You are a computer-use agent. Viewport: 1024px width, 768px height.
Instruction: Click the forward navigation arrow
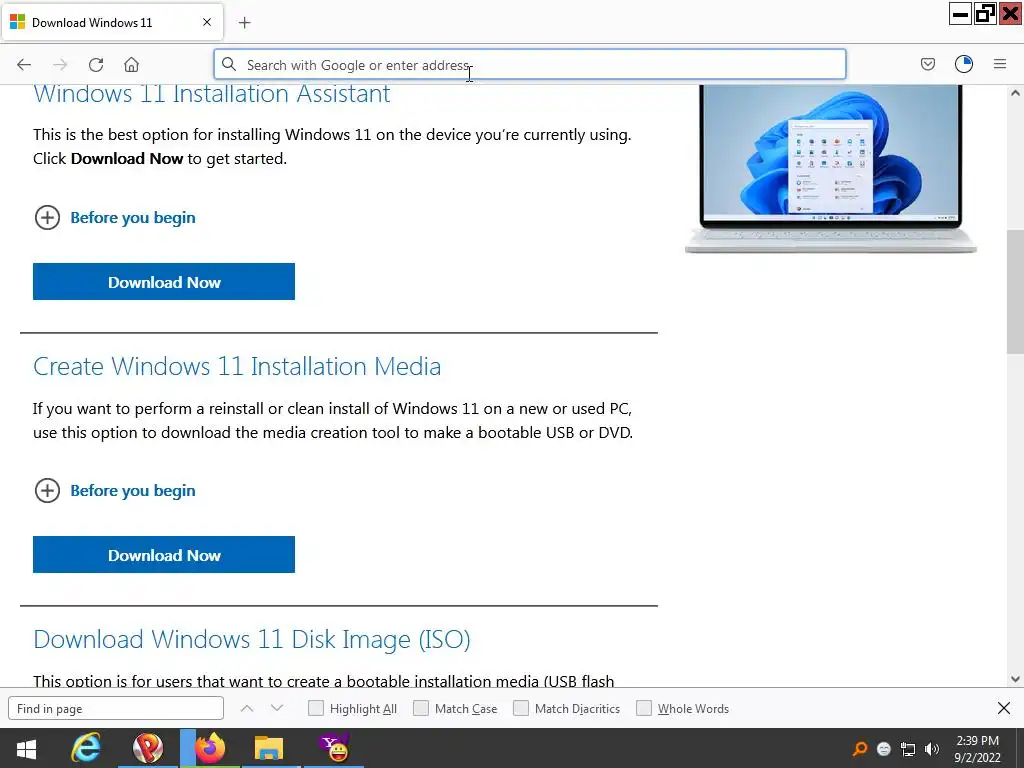[x=60, y=64]
